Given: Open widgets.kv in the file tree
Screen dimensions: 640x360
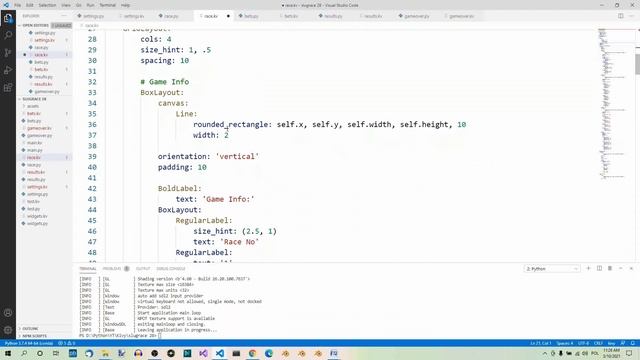Looking at the screenshot, I should pos(37,216).
